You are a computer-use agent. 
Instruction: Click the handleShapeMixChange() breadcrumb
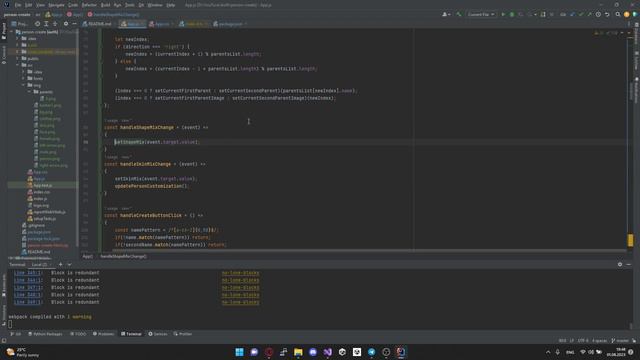coord(123,256)
